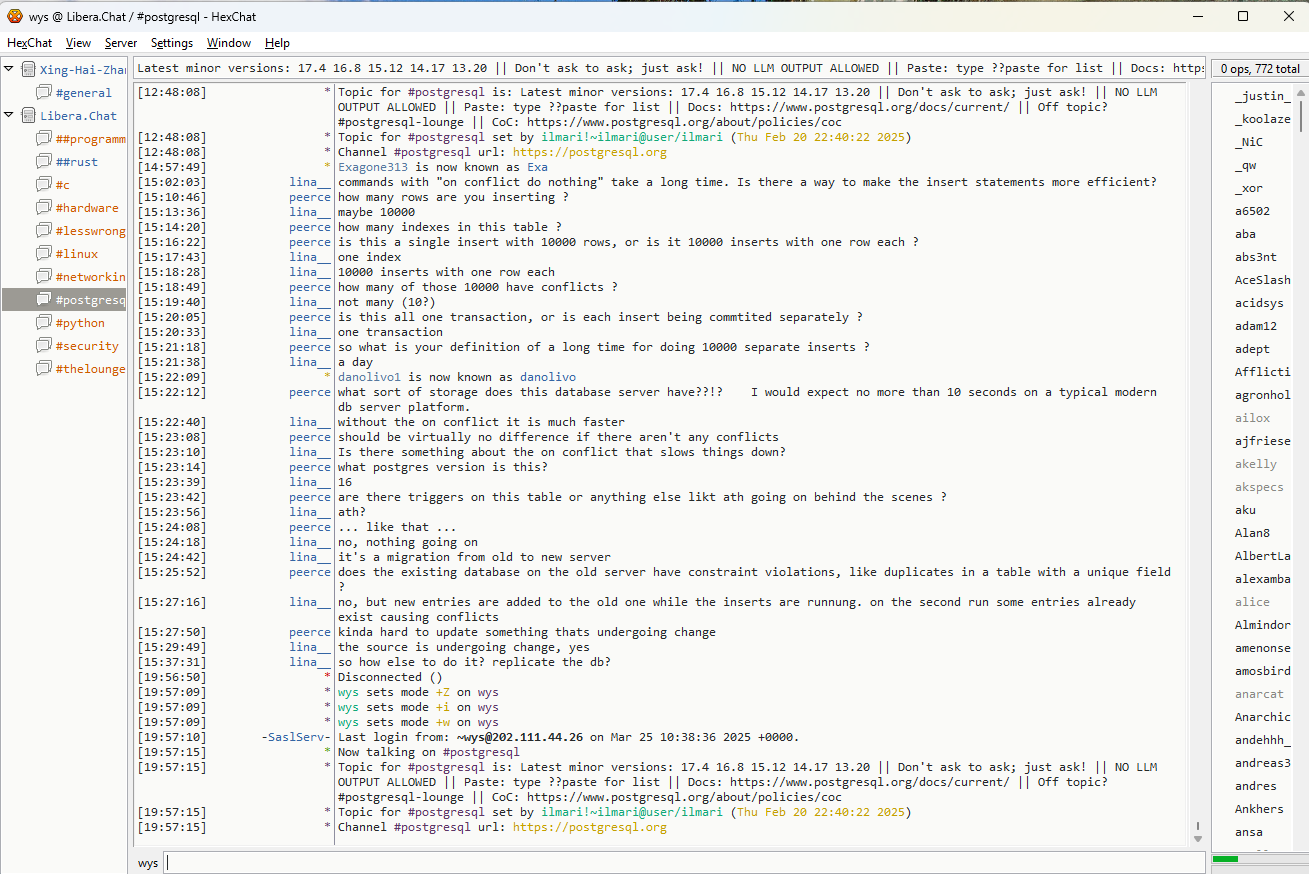Click the #python channel icon
This screenshot has height=874, width=1309.
click(44, 323)
